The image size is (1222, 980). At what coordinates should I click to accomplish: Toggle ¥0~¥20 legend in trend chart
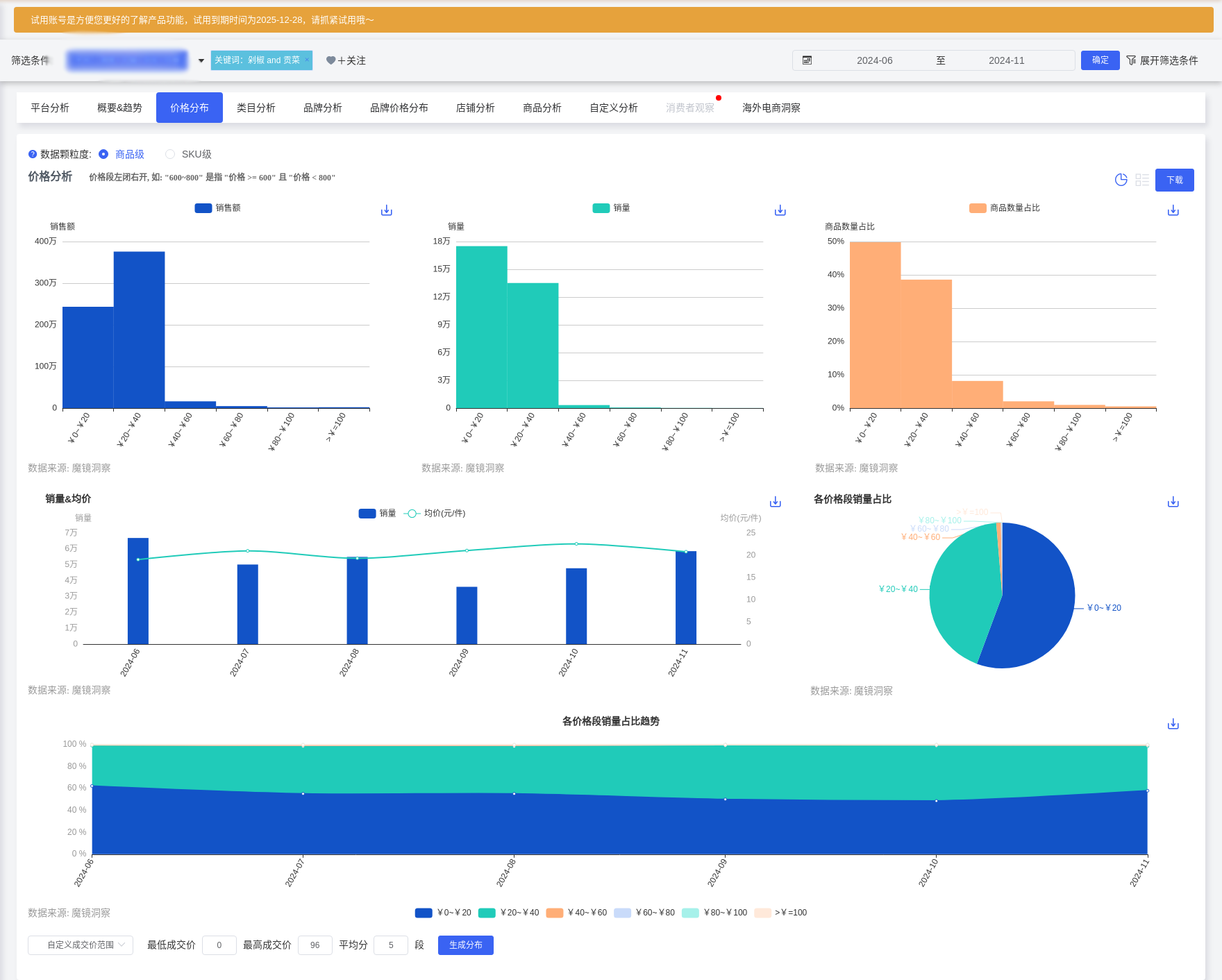pyautogui.click(x=443, y=913)
